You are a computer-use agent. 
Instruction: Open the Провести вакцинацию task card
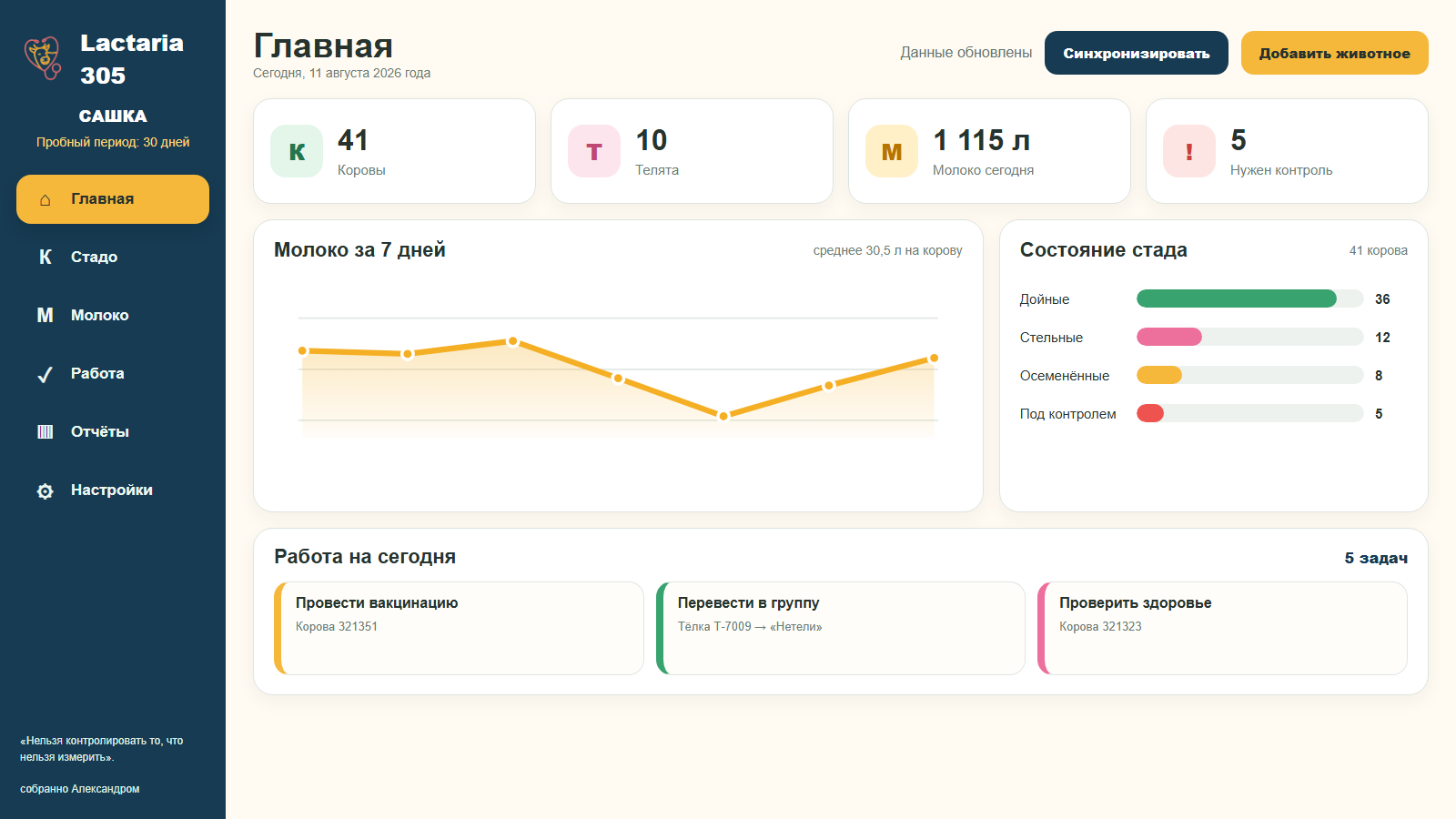point(459,628)
